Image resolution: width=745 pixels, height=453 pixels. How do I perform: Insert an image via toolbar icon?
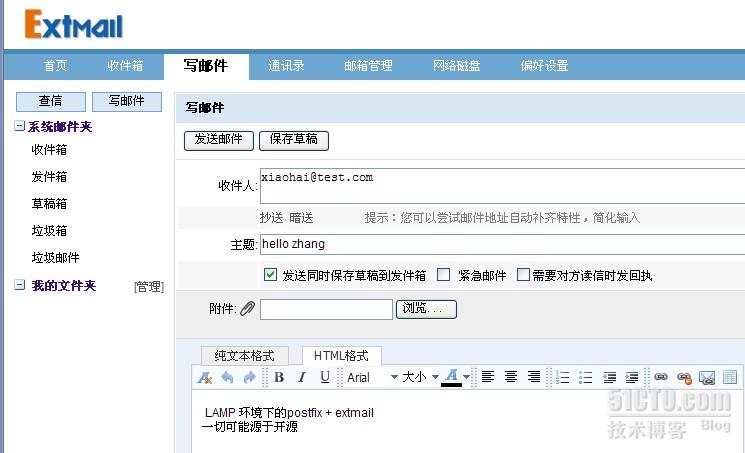707,378
